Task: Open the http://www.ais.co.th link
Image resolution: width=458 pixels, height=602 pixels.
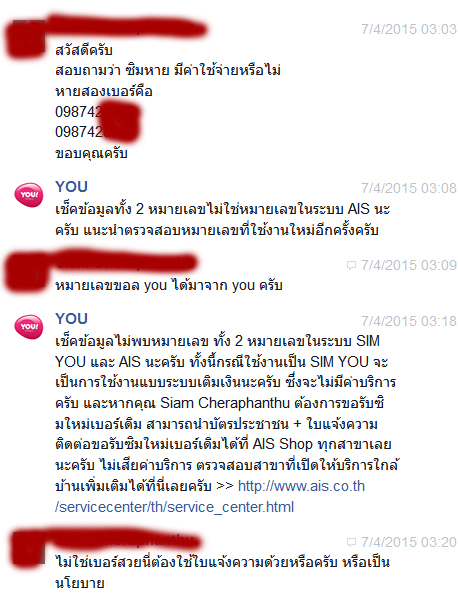Action: pyautogui.click(x=301, y=486)
